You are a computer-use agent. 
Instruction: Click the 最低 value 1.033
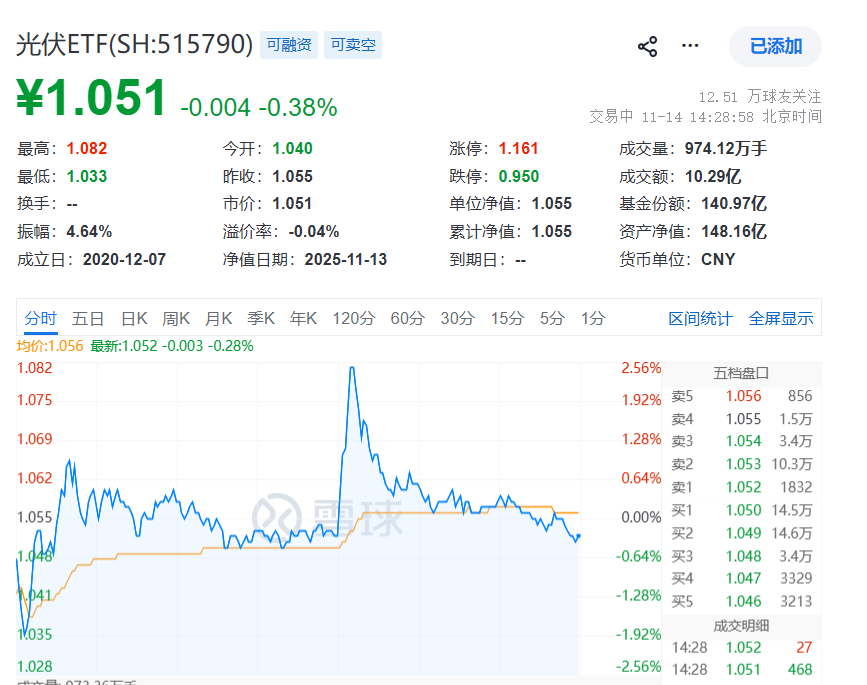[x=87, y=176]
